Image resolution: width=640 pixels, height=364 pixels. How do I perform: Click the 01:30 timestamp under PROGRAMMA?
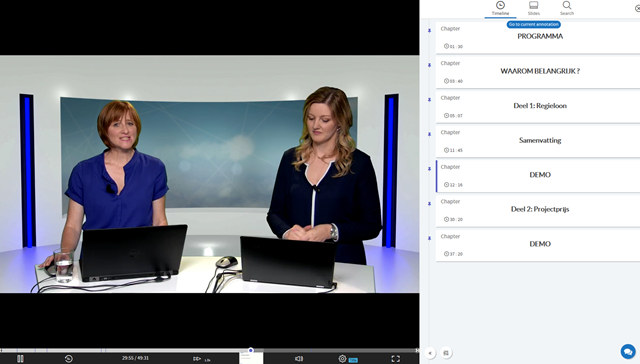453,47
